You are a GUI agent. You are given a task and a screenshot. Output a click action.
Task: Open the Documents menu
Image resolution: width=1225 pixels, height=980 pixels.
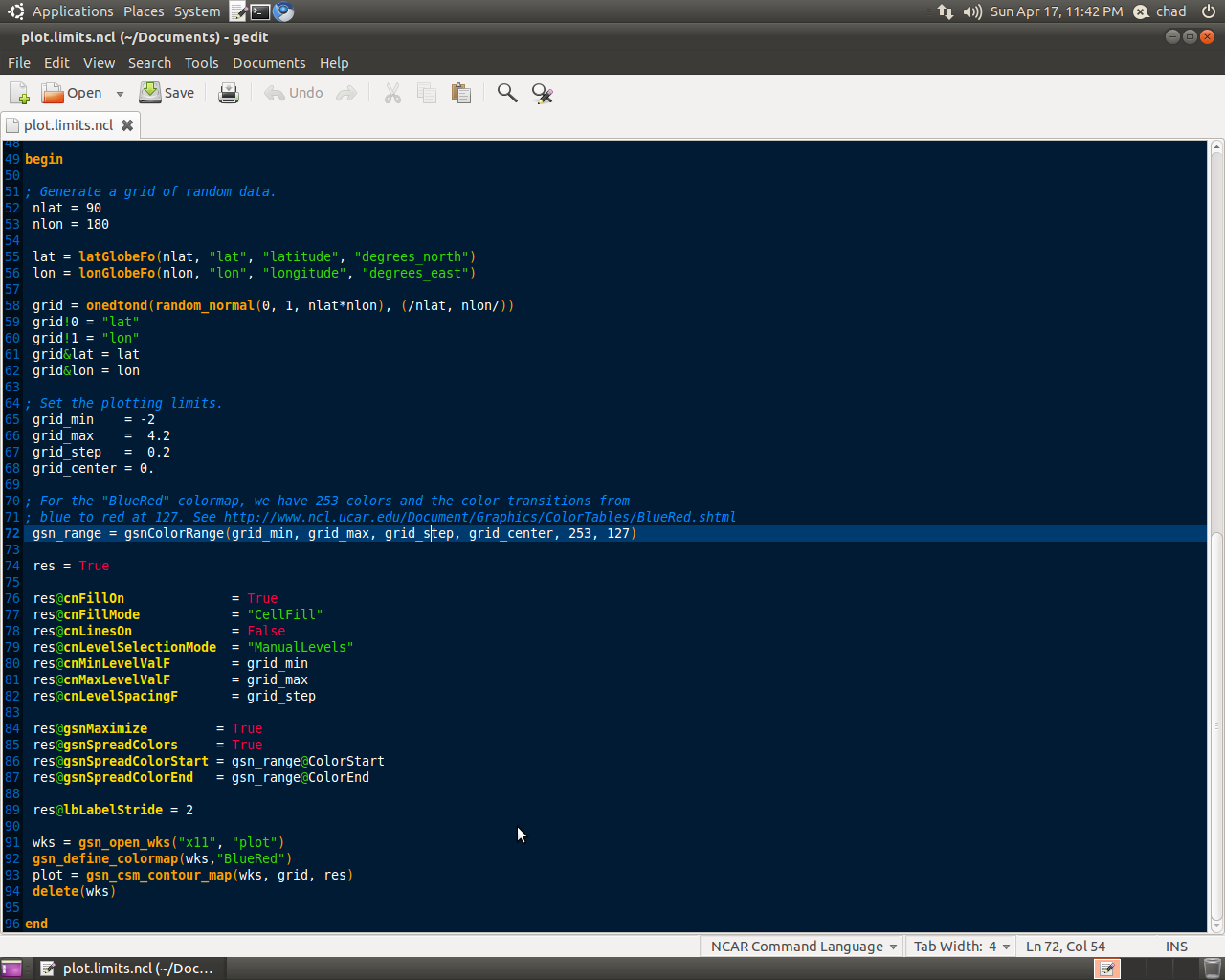point(269,63)
